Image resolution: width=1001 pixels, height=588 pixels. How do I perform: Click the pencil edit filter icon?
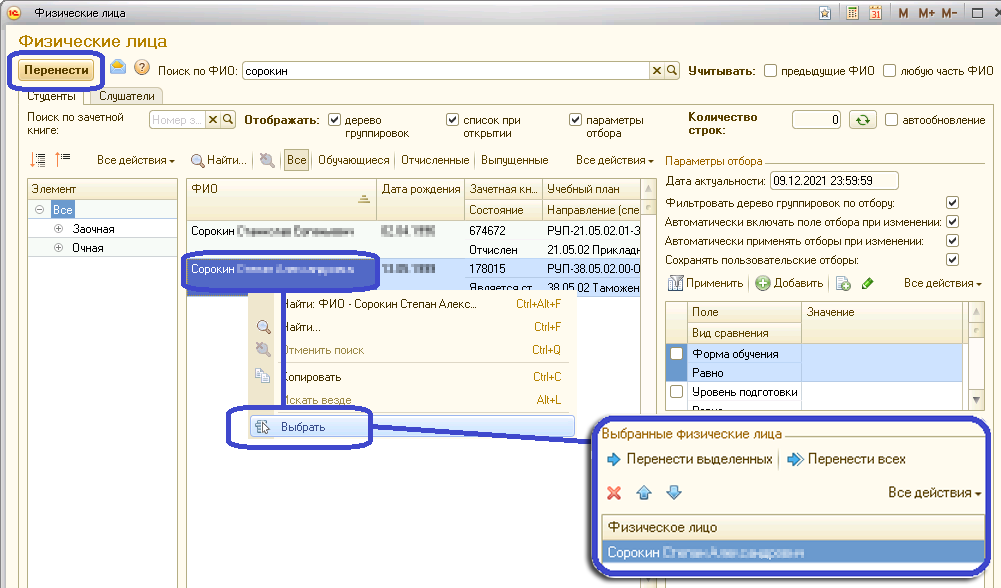(867, 284)
